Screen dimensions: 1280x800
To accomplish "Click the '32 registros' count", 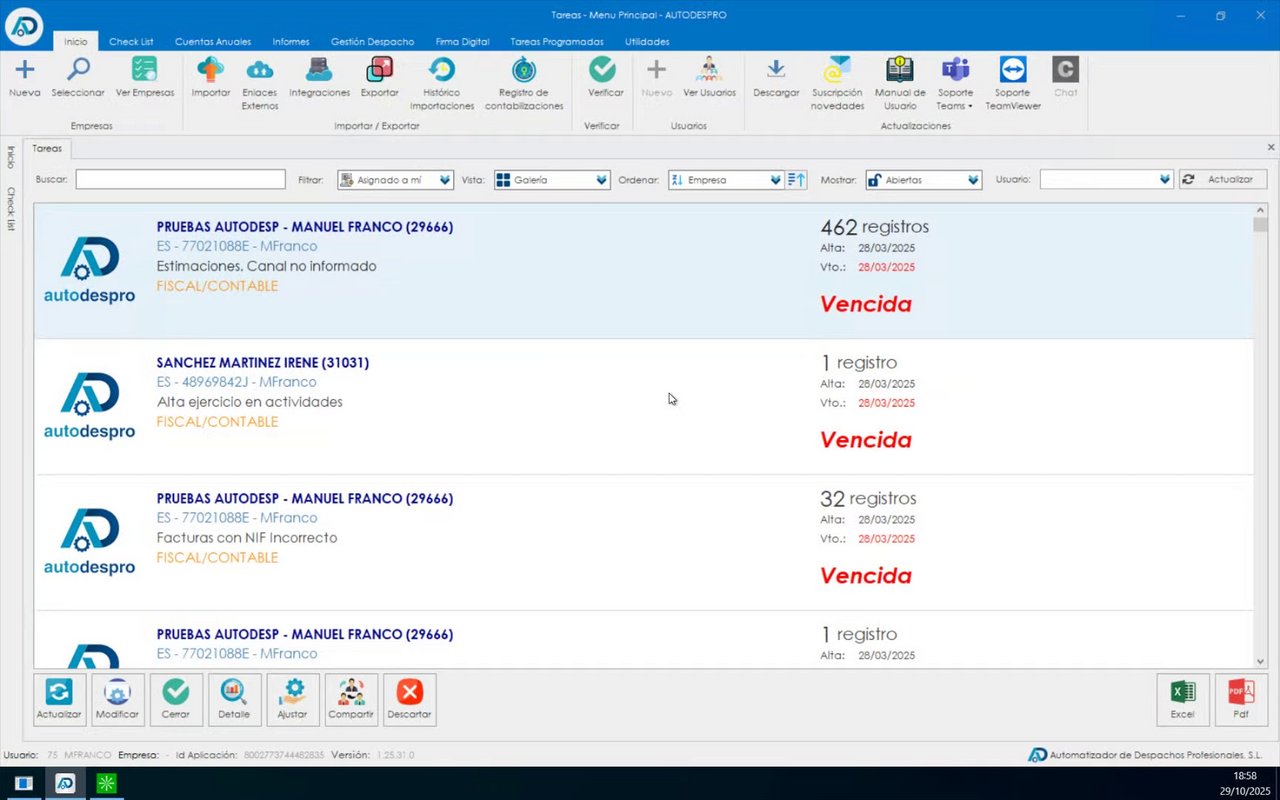I will pos(868,498).
